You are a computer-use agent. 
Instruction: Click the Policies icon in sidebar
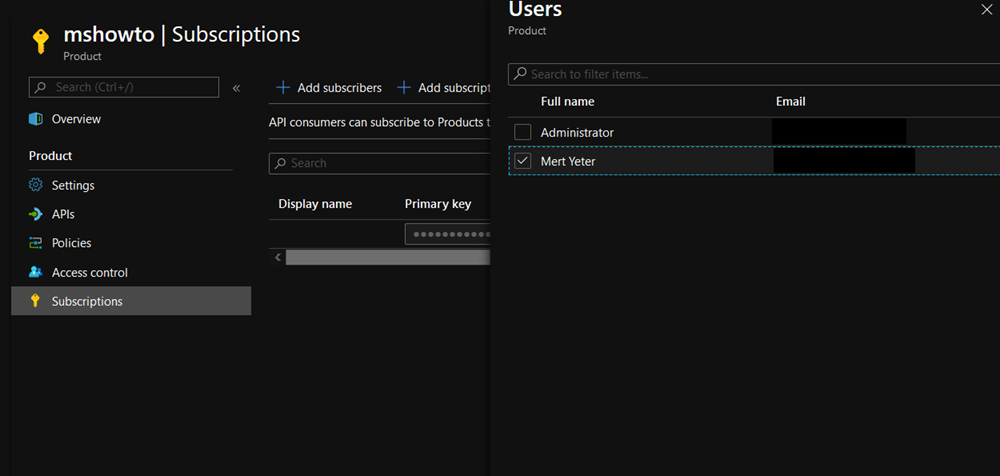point(36,243)
